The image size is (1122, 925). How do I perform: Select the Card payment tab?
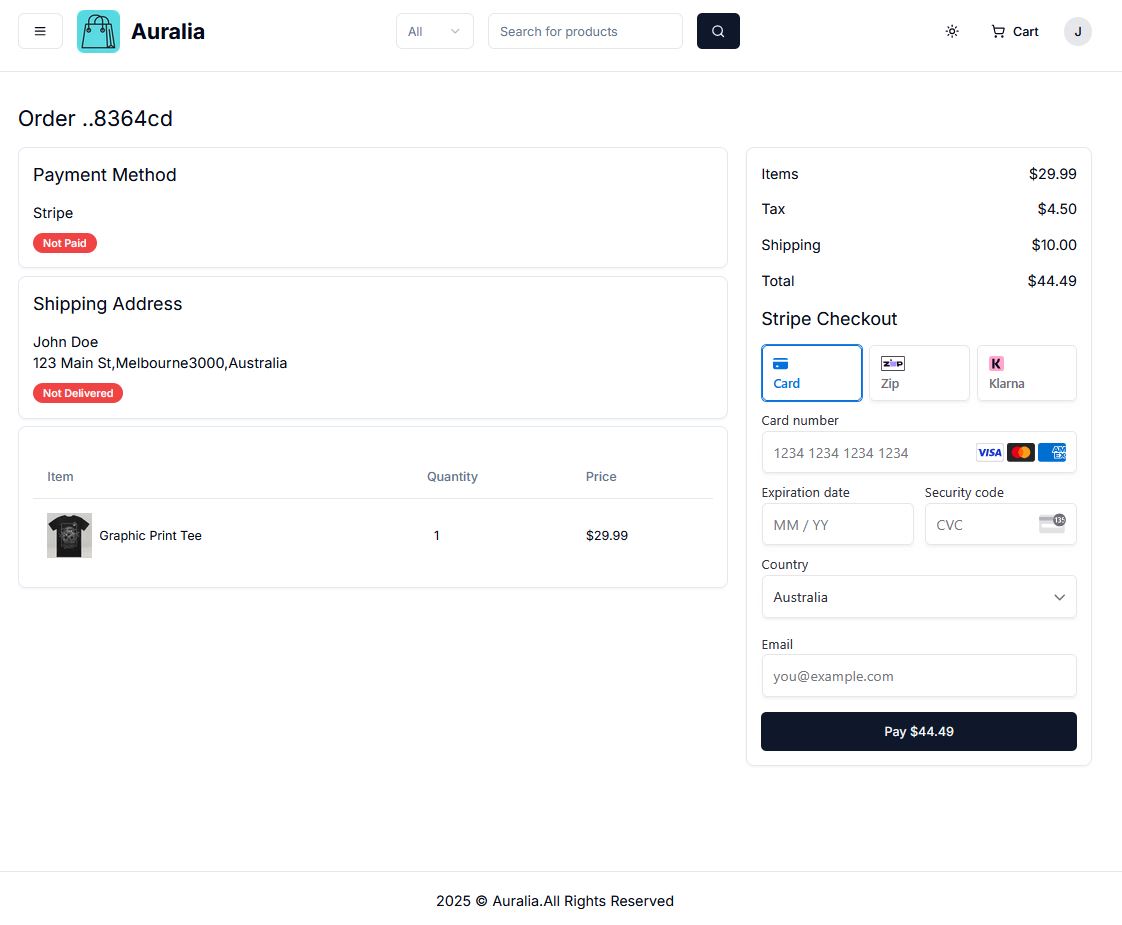click(x=811, y=373)
